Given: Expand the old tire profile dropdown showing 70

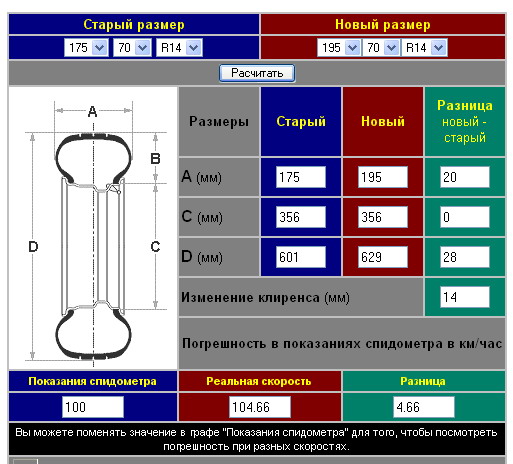Looking at the screenshot, I should point(132,48).
